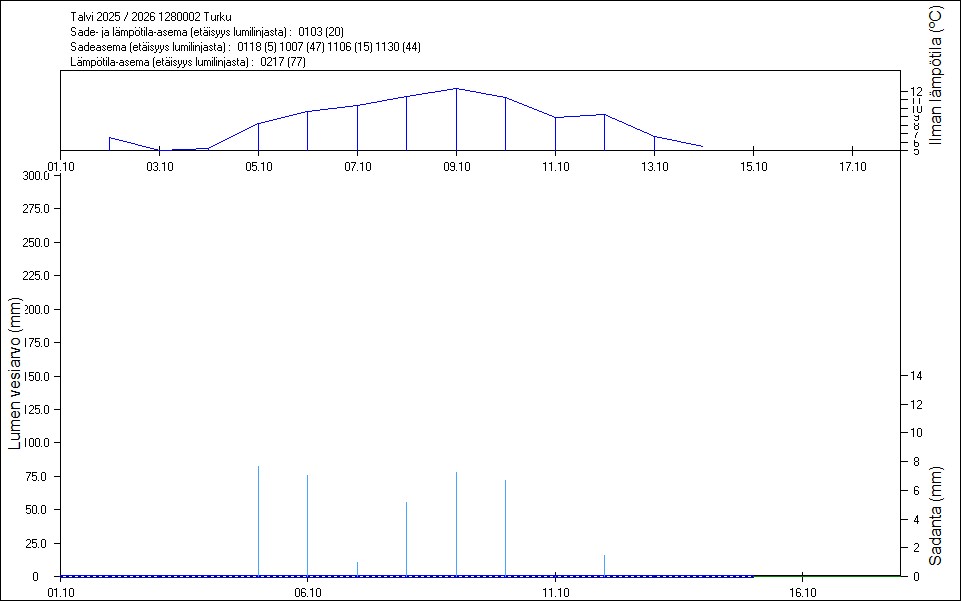Click the precipitation bar on 09.10
The width and height of the screenshot is (961, 601).
pyautogui.click(x=456, y=523)
